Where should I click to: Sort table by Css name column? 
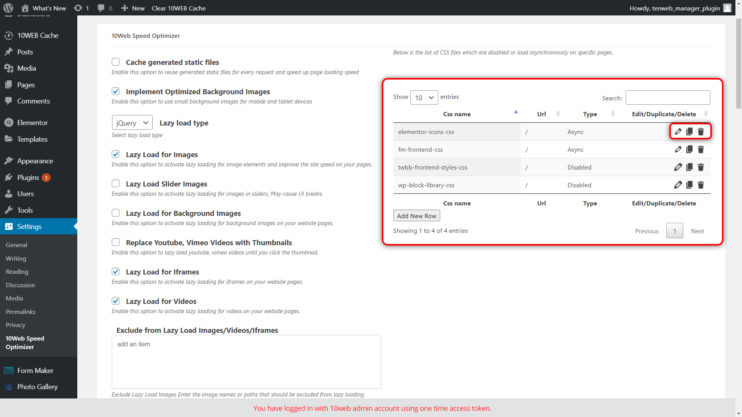click(456, 114)
